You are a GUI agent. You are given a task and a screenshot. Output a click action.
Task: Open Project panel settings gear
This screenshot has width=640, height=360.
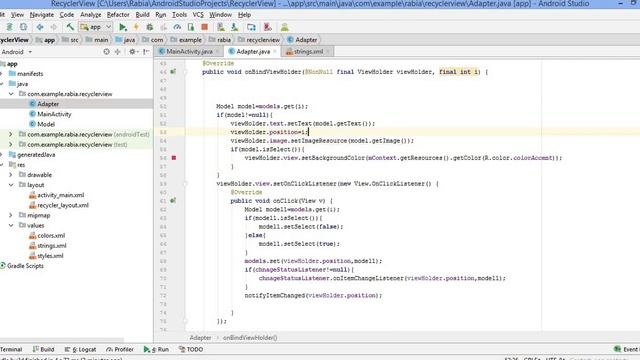click(x=132, y=52)
